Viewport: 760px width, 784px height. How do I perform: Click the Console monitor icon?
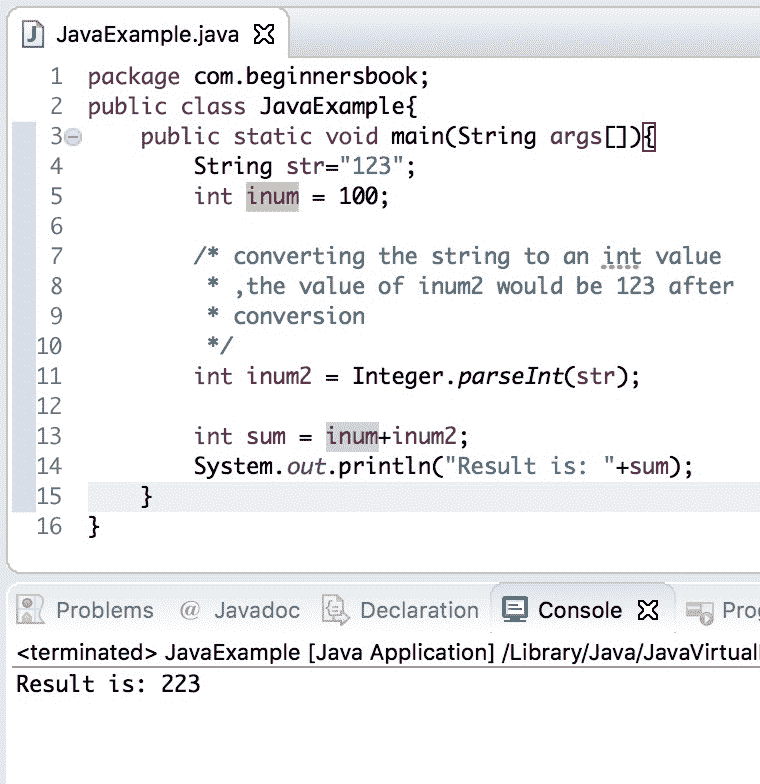[x=515, y=610]
